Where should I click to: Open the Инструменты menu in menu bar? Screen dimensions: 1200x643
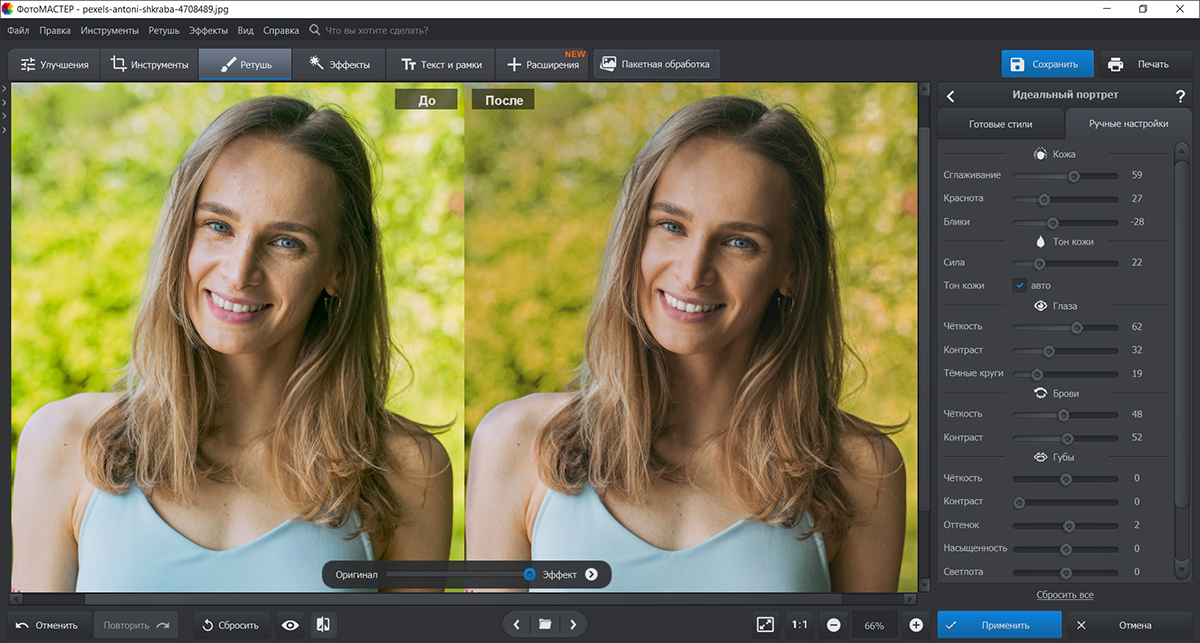point(110,30)
